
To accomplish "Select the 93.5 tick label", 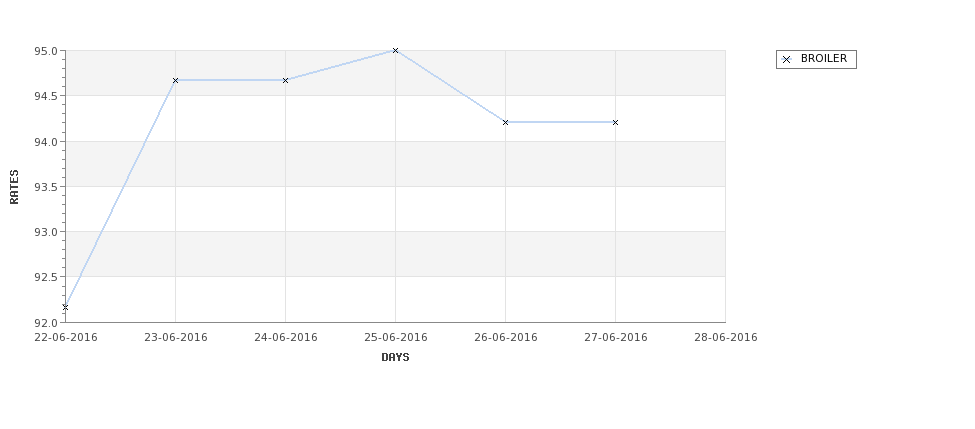I will (x=46, y=187).
